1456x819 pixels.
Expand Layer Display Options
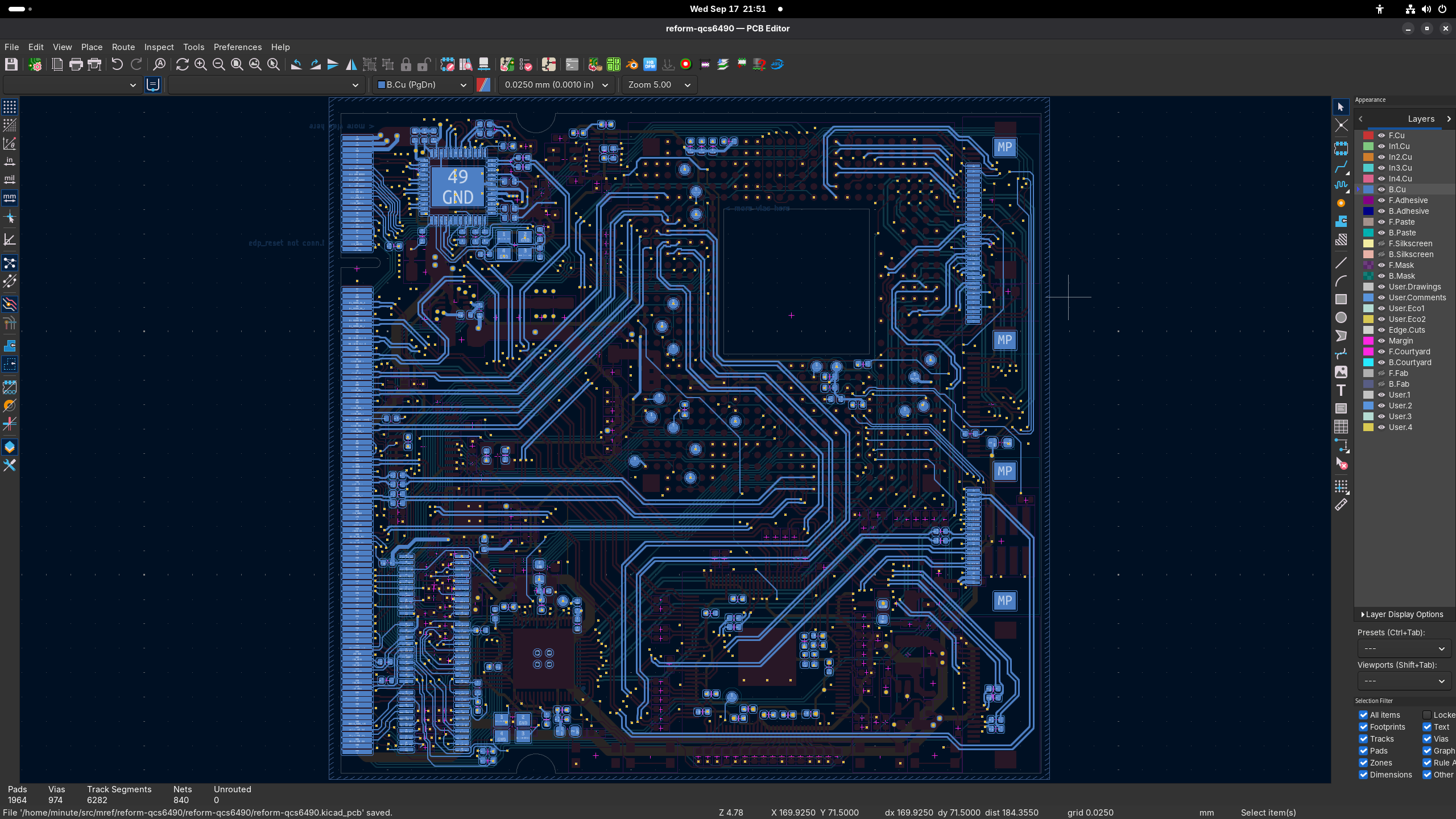click(x=1402, y=614)
